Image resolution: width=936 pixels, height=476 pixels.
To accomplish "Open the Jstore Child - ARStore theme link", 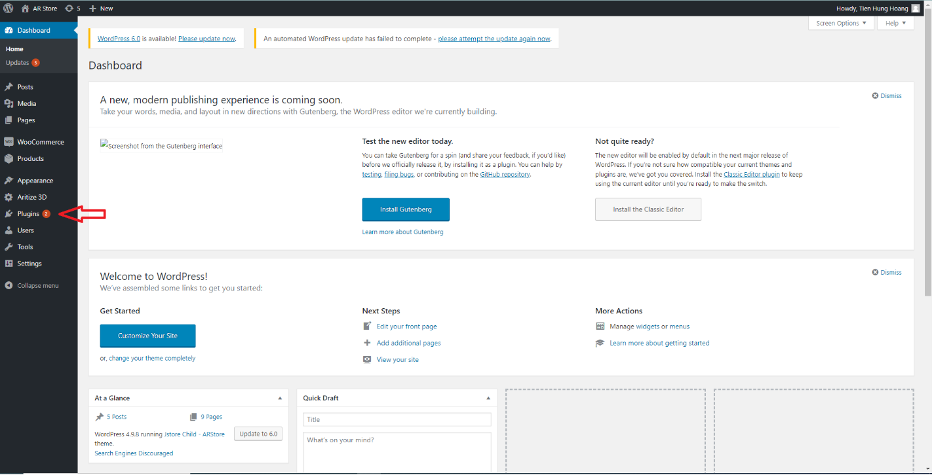I will click(195, 435).
